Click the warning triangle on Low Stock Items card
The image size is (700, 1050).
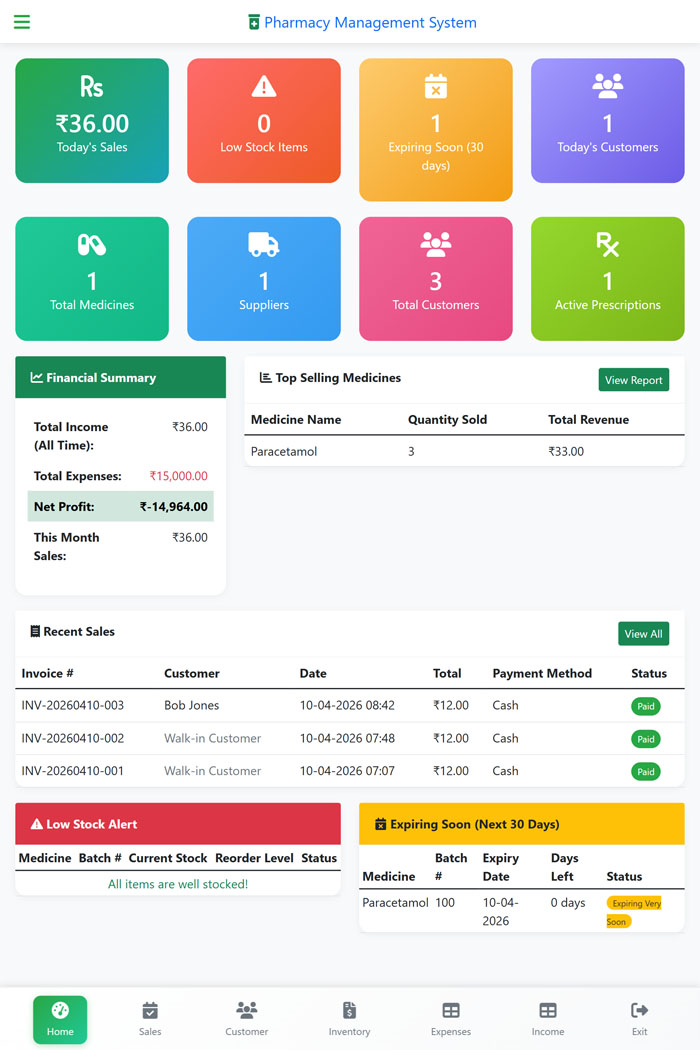pyautogui.click(x=264, y=86)
